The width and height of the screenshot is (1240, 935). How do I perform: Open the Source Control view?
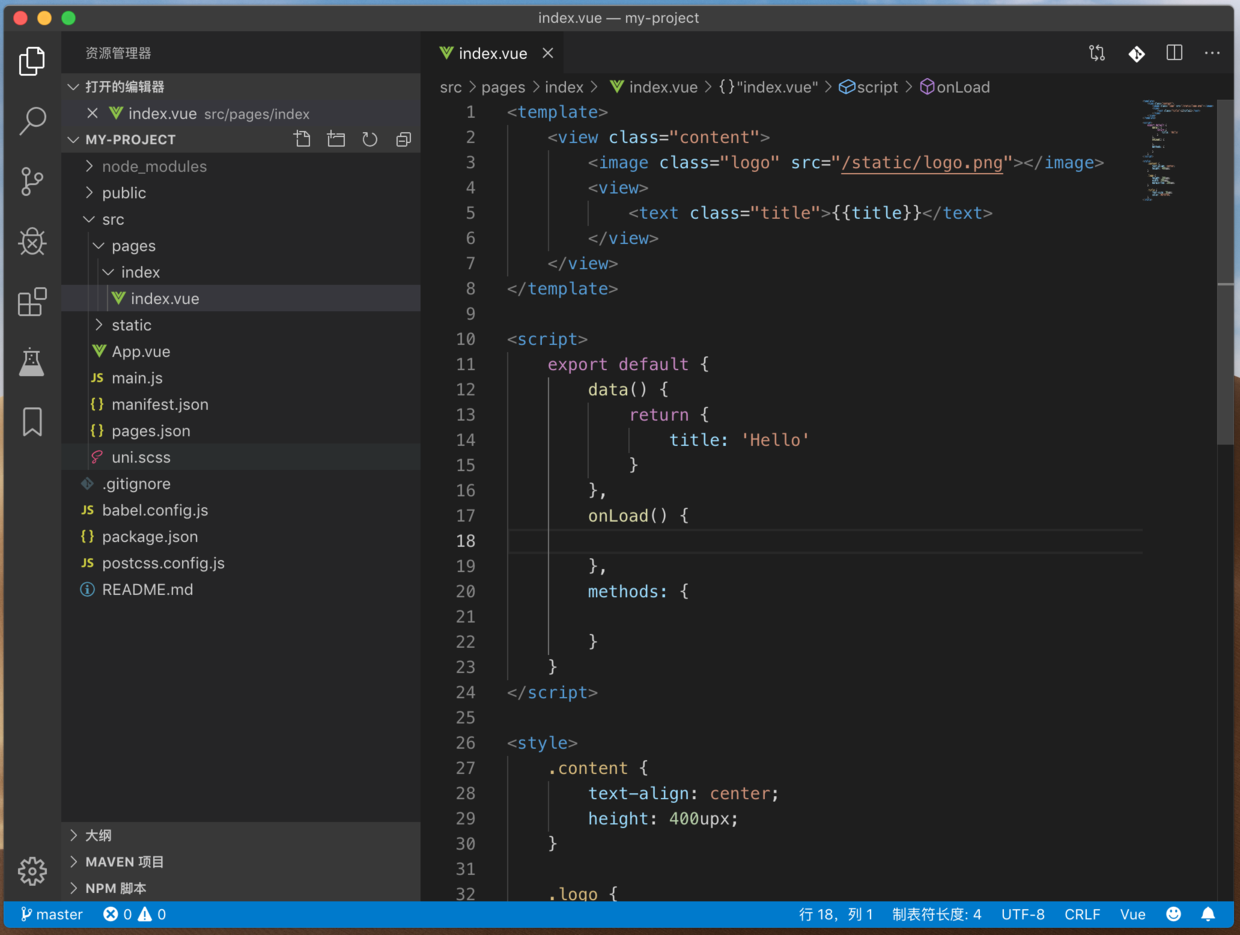point(32,181)
